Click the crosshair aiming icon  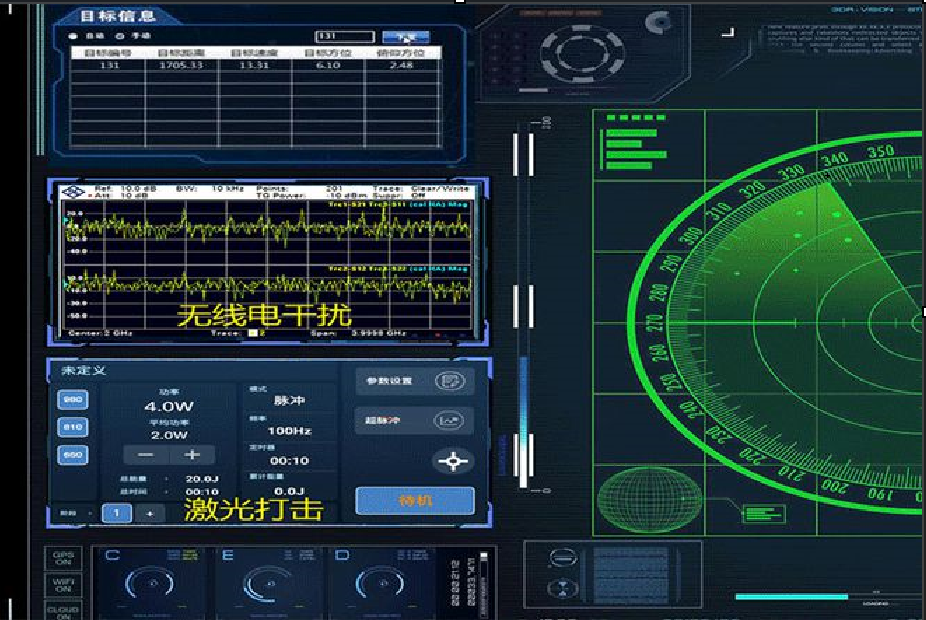coord(453,461)
